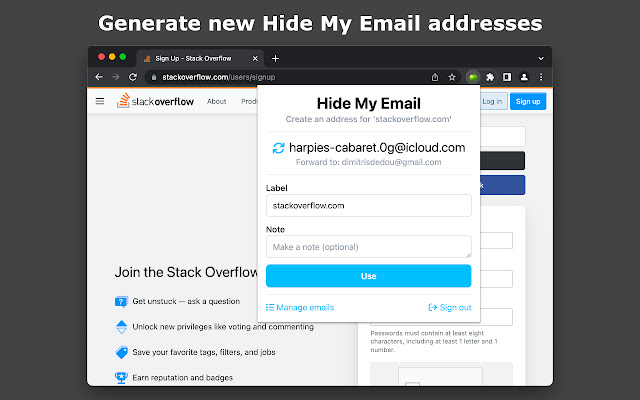
Task: Reload the Stack Overflow page
Action: 133,77
